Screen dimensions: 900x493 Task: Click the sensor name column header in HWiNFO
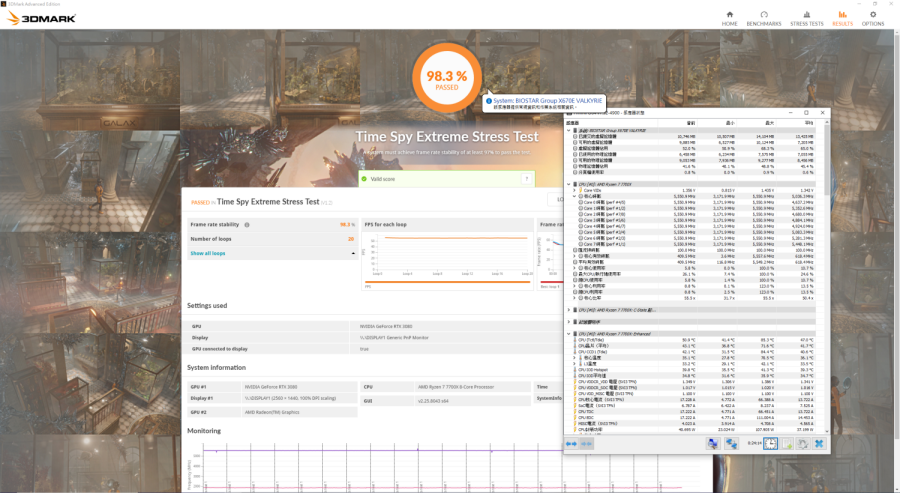(611, 123)
